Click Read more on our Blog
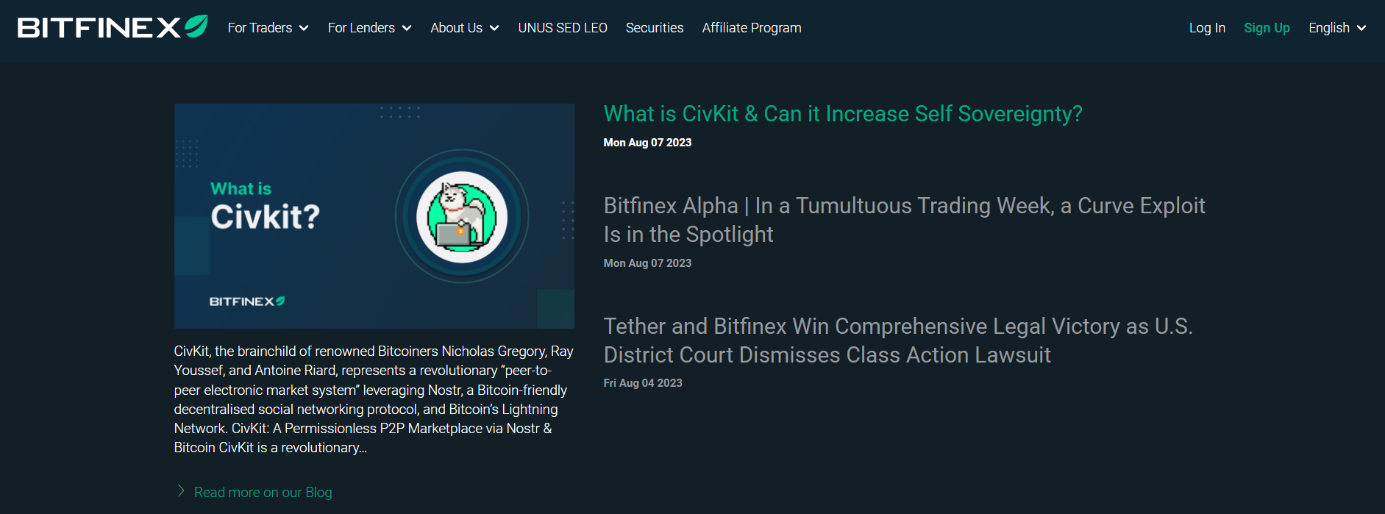Screen dimensions: 1385x514 click(262, 492)
